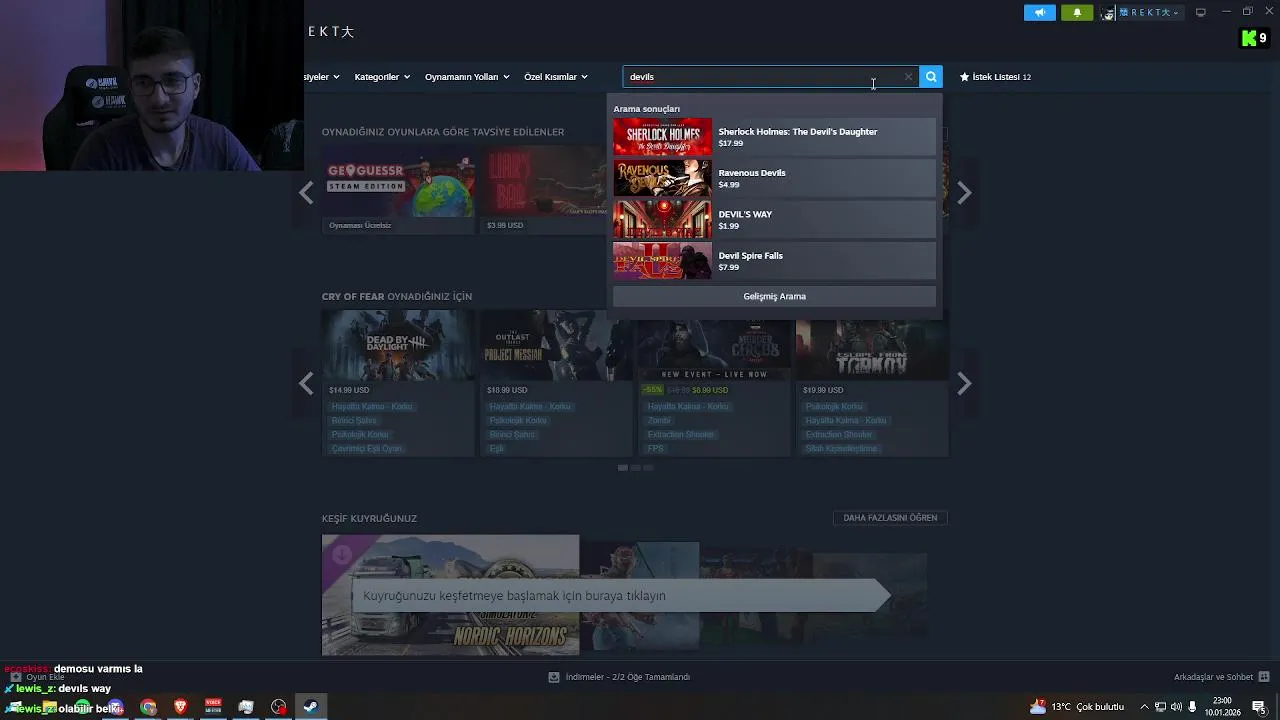Viewport: 1280px width, 720px height.
Task: Click left arrow of Cry of Fear carousel
Action: tap(306, 383)
